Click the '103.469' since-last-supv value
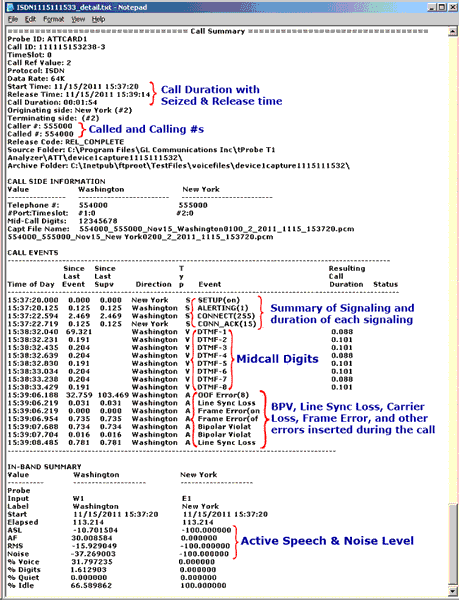 [113, 395]
